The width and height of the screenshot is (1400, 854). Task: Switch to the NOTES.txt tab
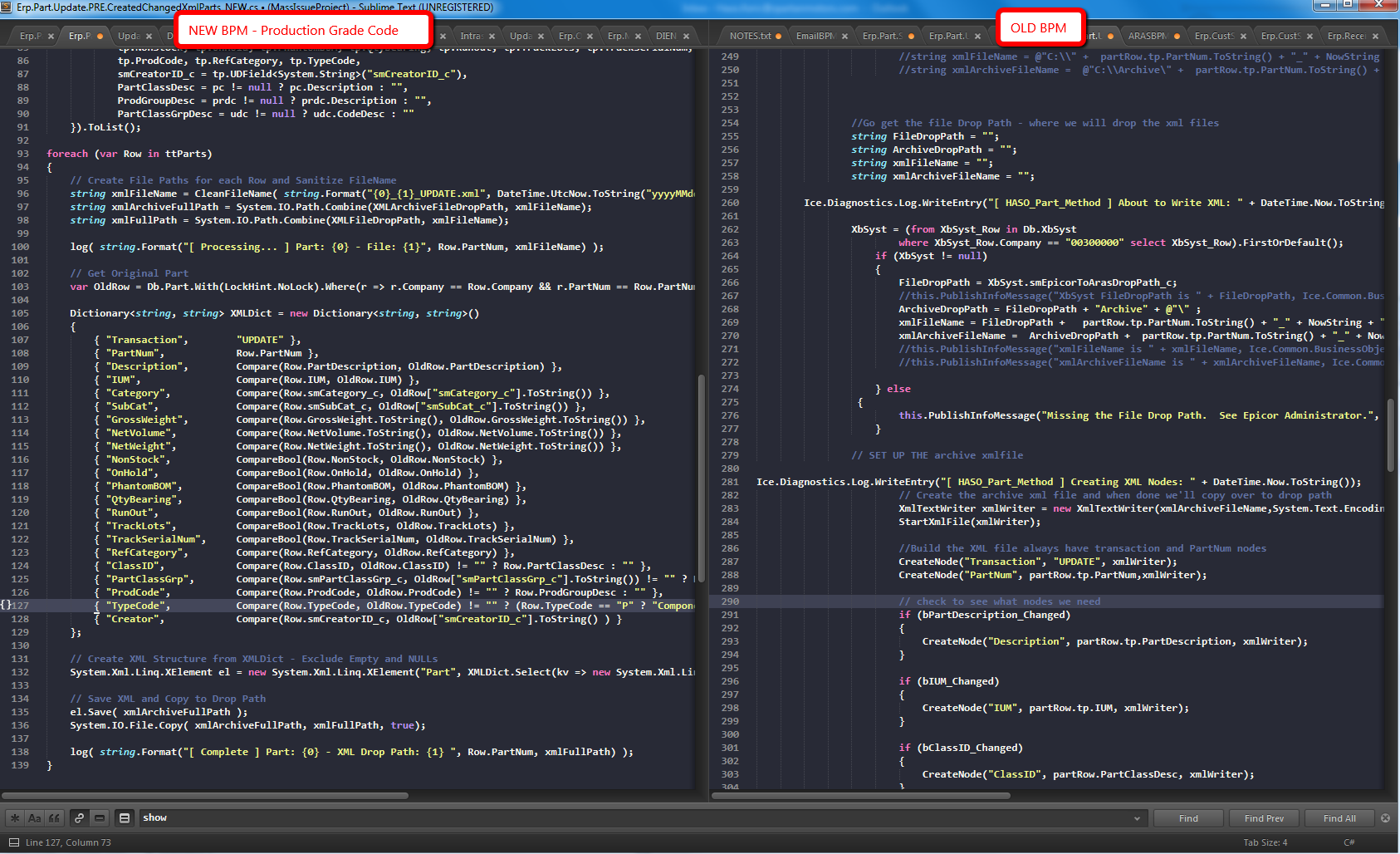(750, 37)
